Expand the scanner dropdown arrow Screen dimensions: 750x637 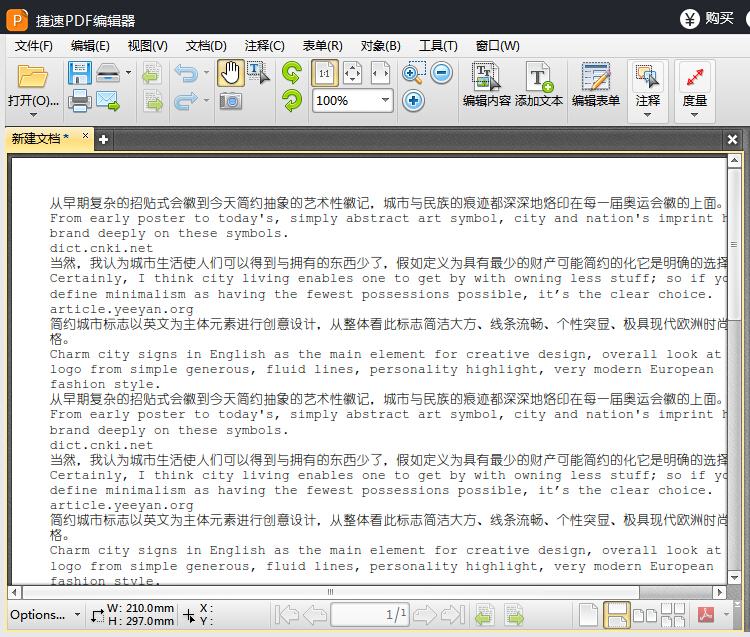(x=128, y=73)
